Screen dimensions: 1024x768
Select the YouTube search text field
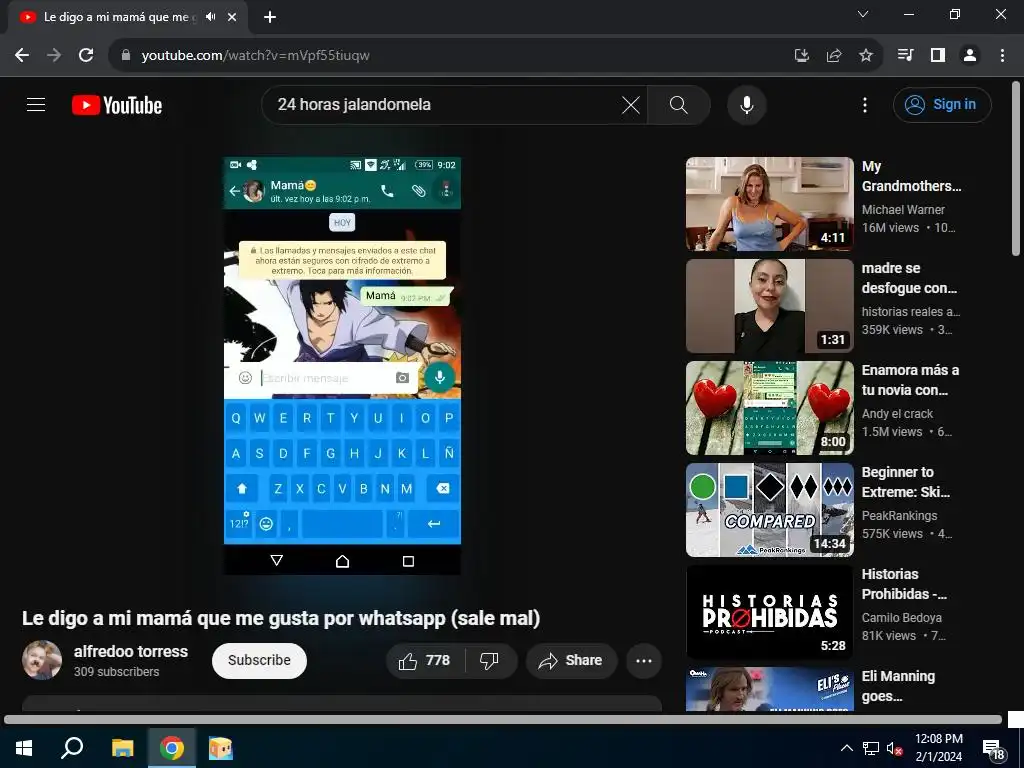click(444, 104)
